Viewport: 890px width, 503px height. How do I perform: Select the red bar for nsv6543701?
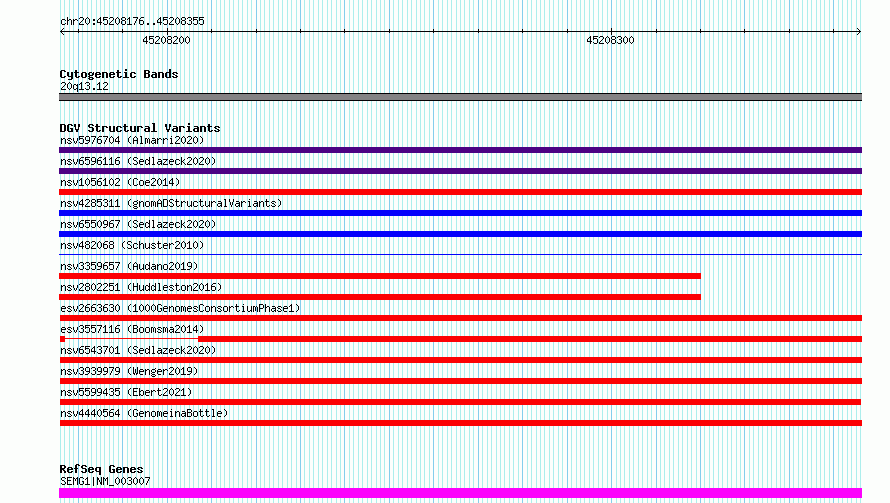click(460, 360)
